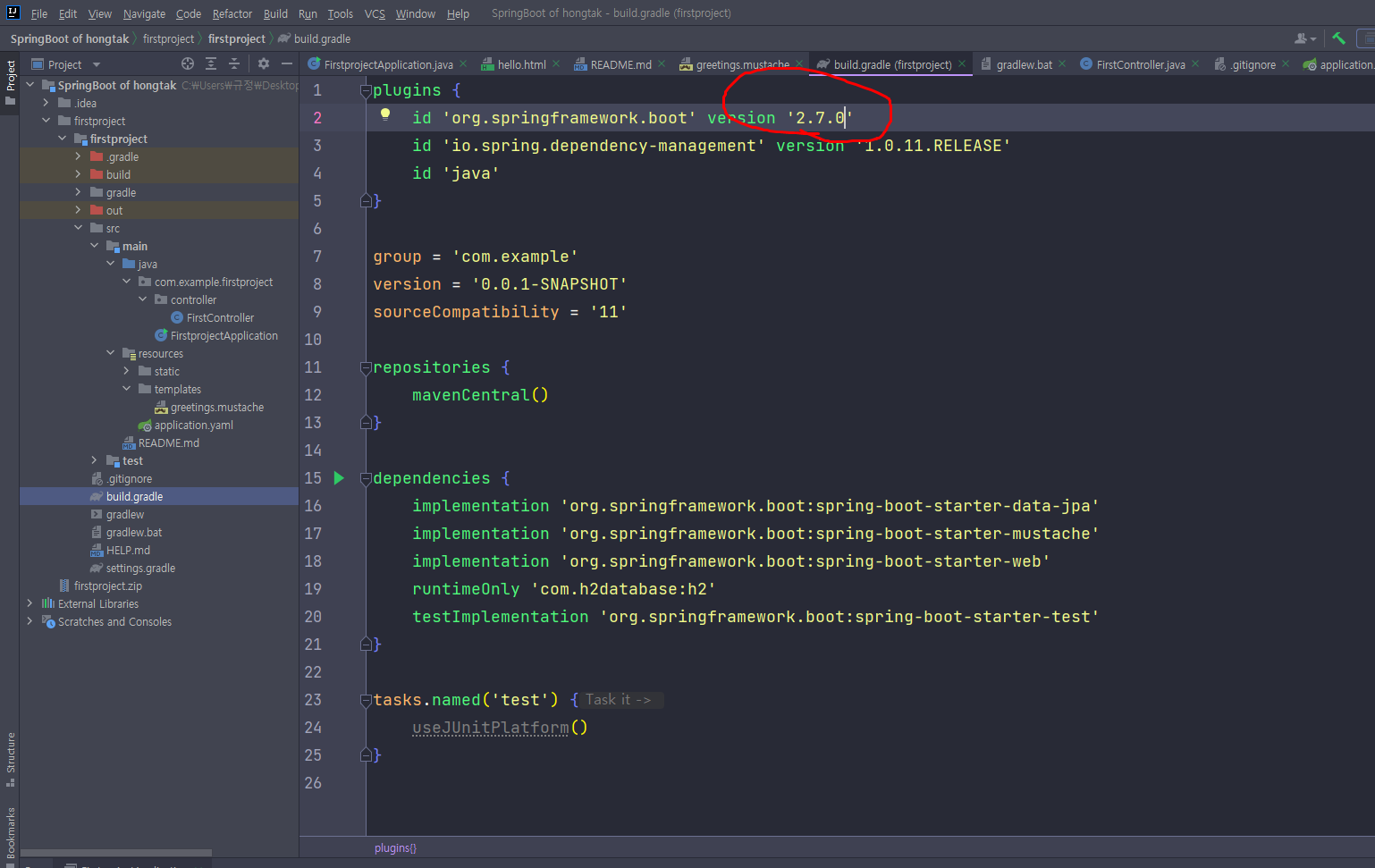Expand External Libraries node
The image size is (1375, 868).
[x=30, y=603]
